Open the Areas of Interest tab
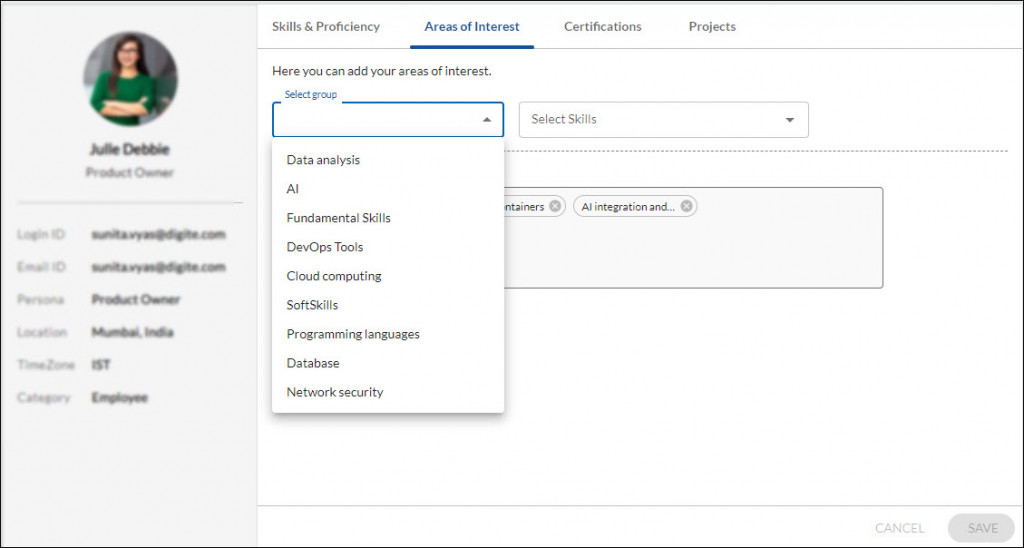The image size is (1024, 548). [x=472, y=27]
